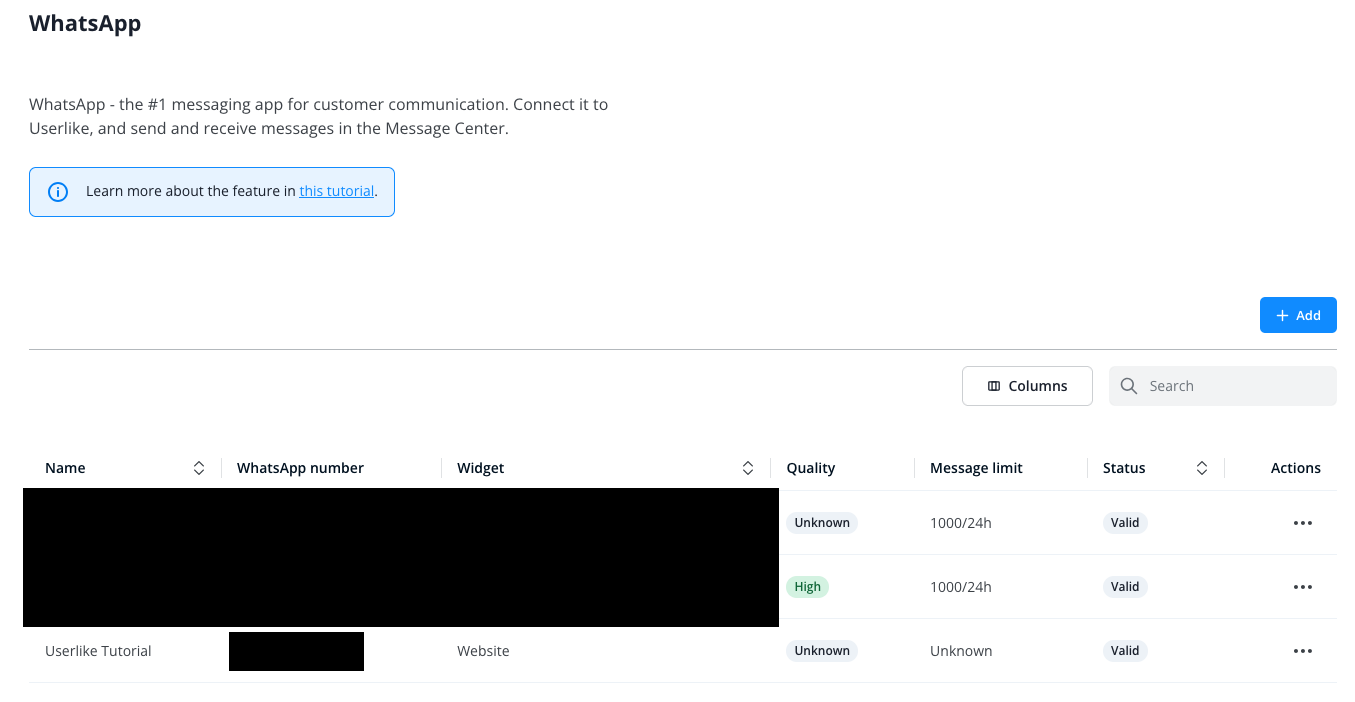Viewport: 1355px width, 702px height.
Task: Sort table by Widget column arrows
Action: coord(748,468)
